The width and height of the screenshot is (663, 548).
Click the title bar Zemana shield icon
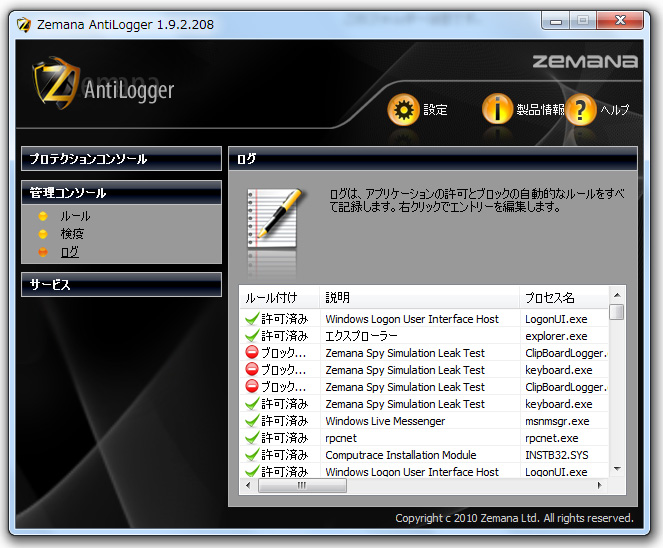point(24,25)
